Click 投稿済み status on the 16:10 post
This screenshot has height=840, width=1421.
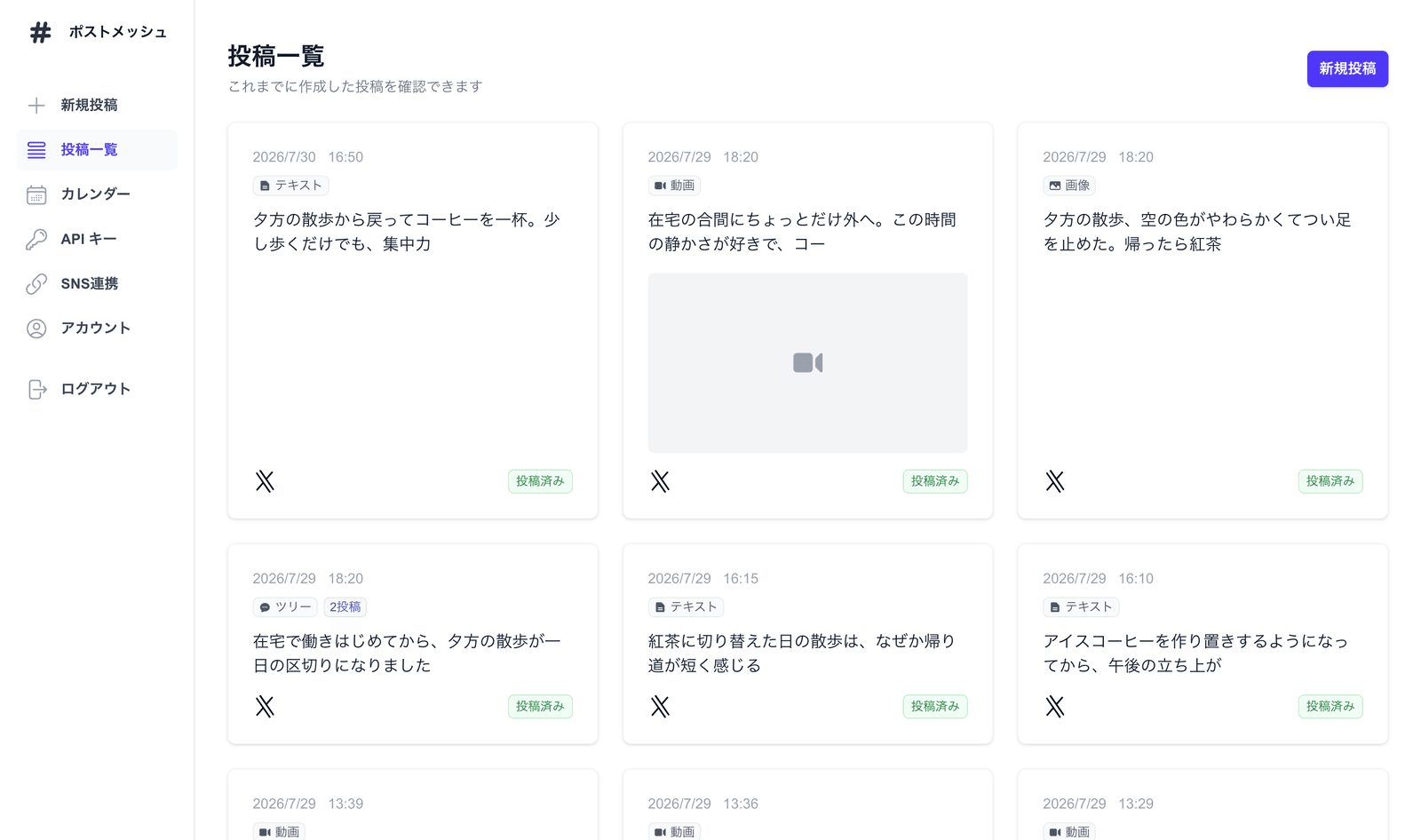1330,707
